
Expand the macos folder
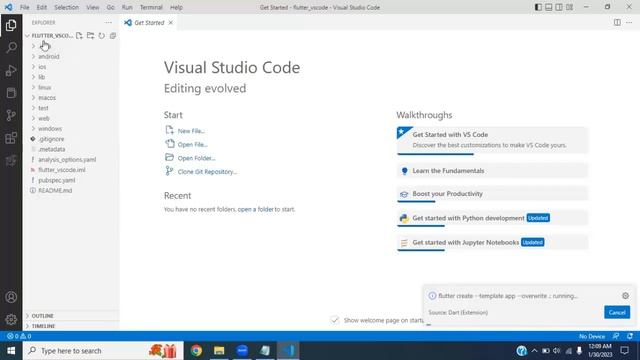pyautogui.click(x=47, y=98)
